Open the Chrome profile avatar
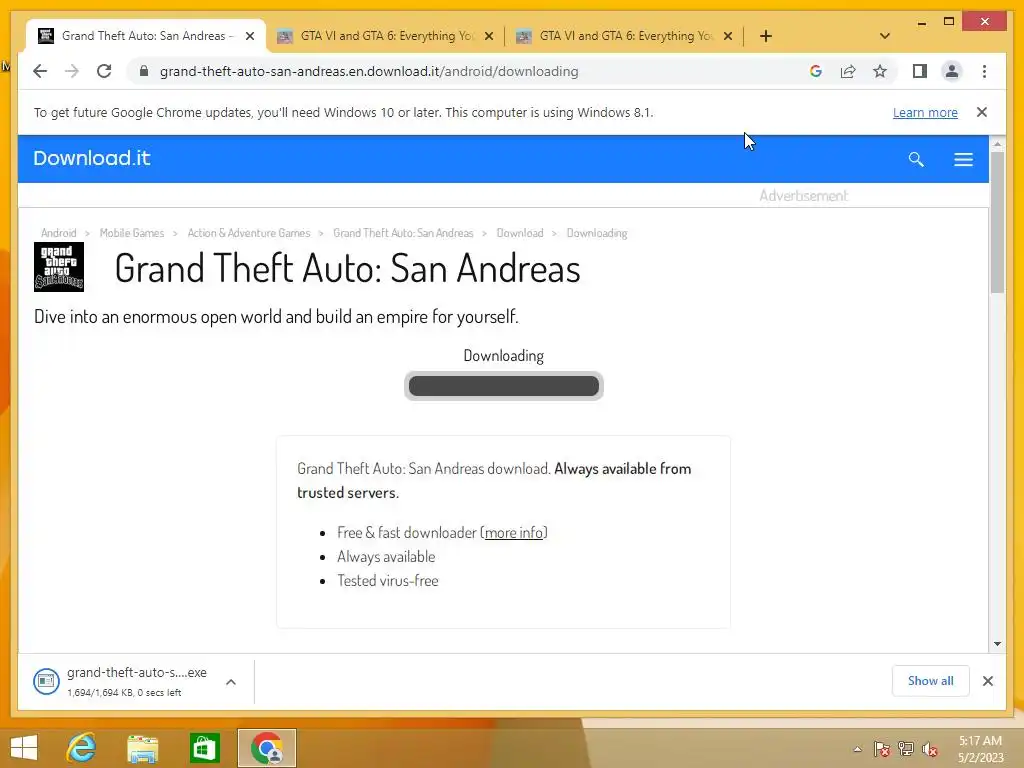 952,71
